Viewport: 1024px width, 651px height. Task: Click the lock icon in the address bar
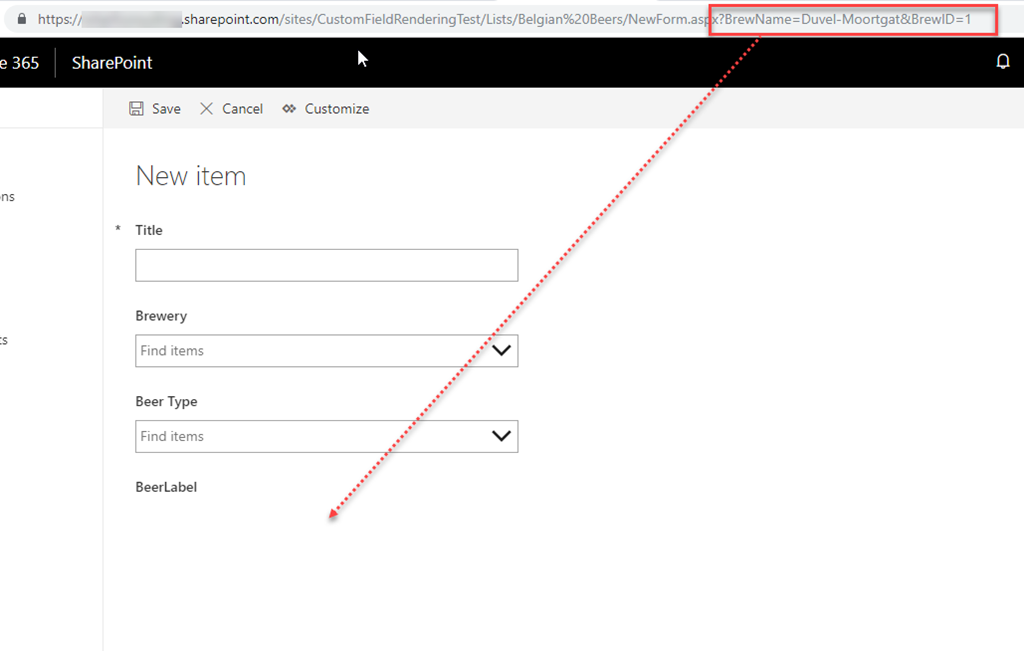click(x=20, y=19)
